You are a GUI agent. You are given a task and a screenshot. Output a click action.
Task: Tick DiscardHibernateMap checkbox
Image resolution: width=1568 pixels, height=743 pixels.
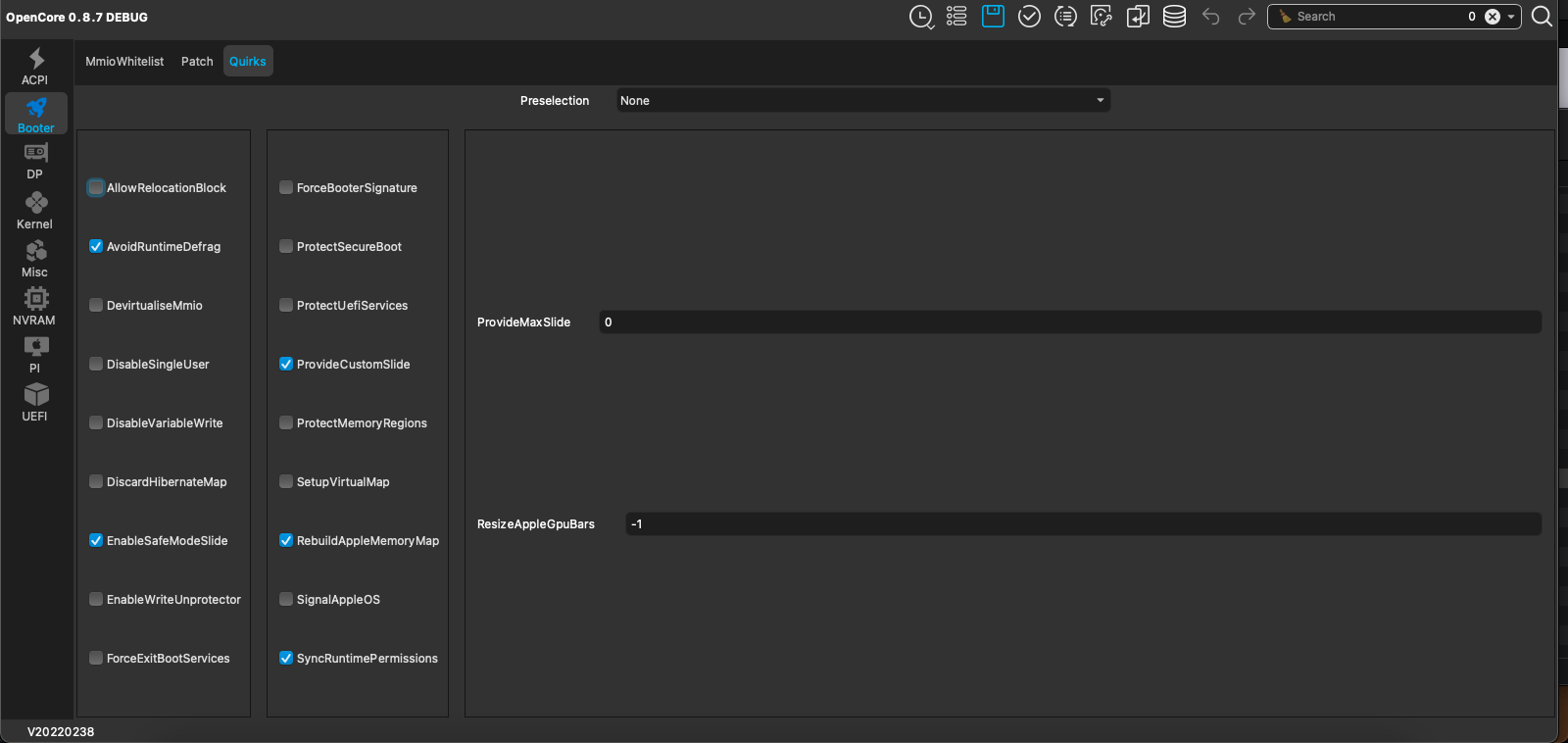(96, 481)
